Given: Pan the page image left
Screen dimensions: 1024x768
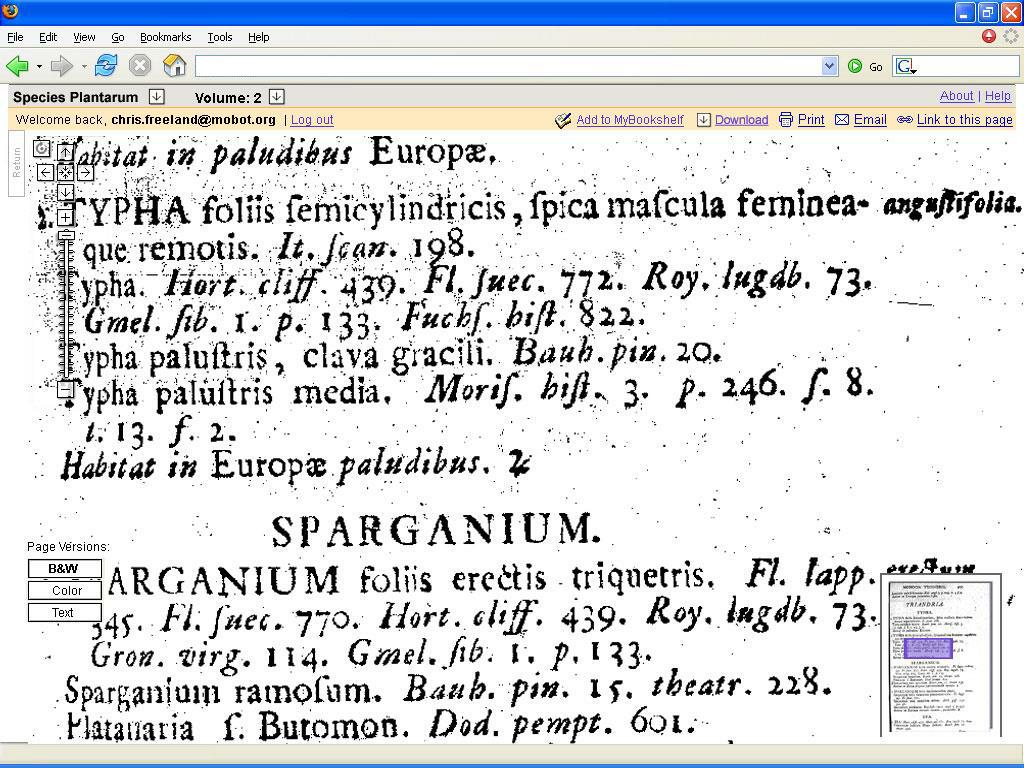Looking at the screenshot, I should point(46,172).
